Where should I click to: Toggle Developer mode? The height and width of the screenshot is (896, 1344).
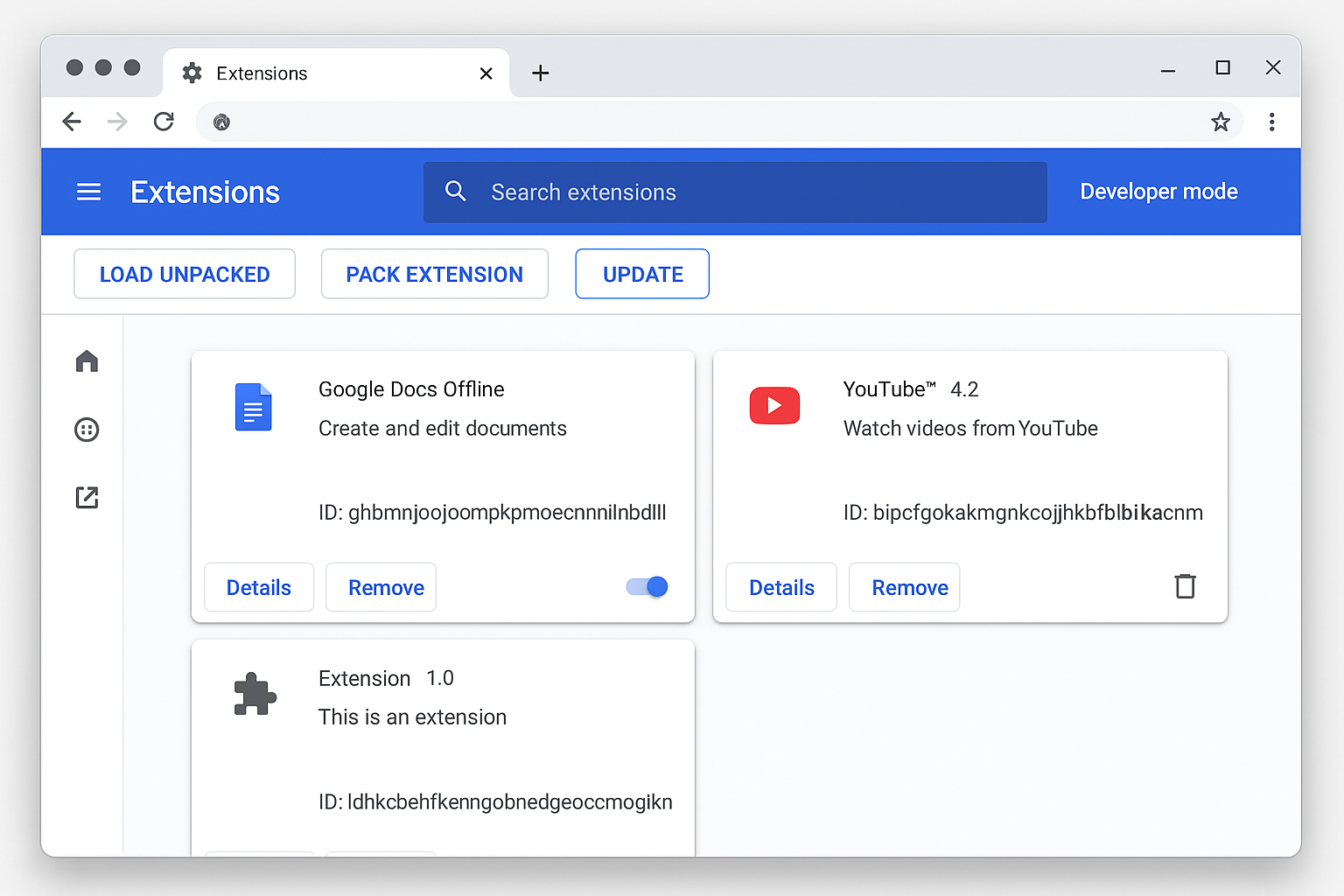(x=1158, y=191)
